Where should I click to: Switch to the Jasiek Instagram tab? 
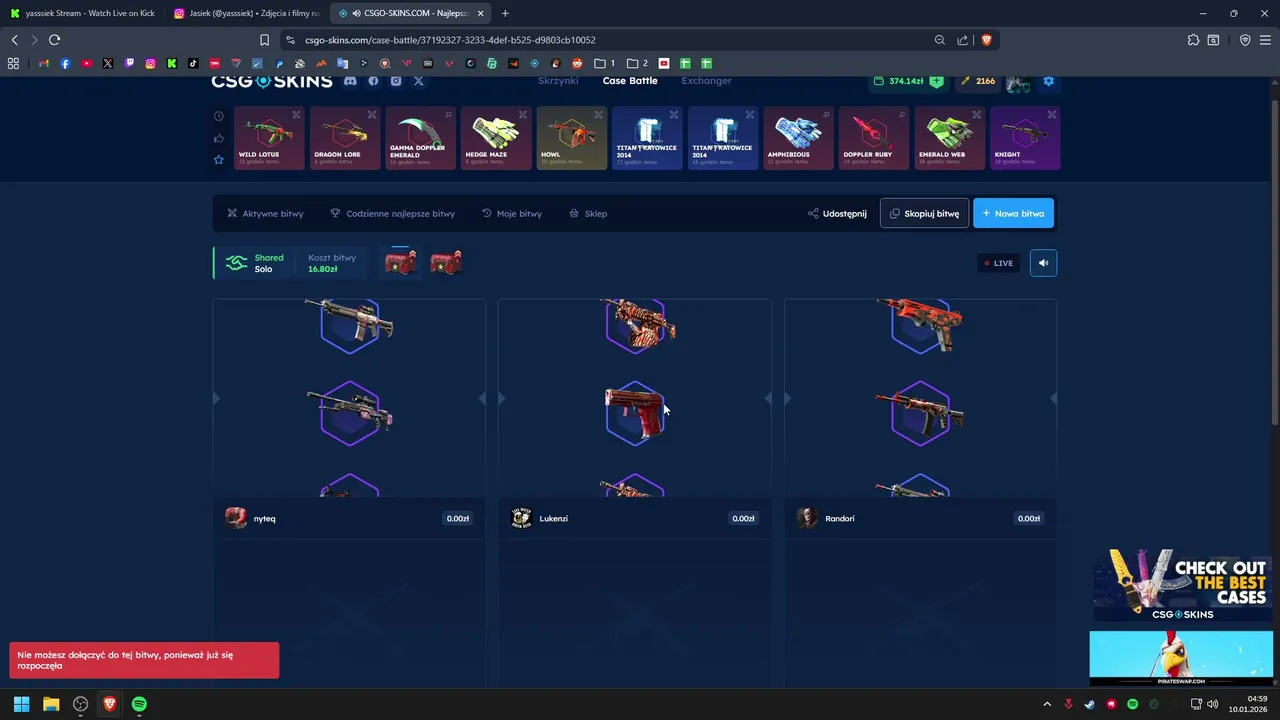247,13
